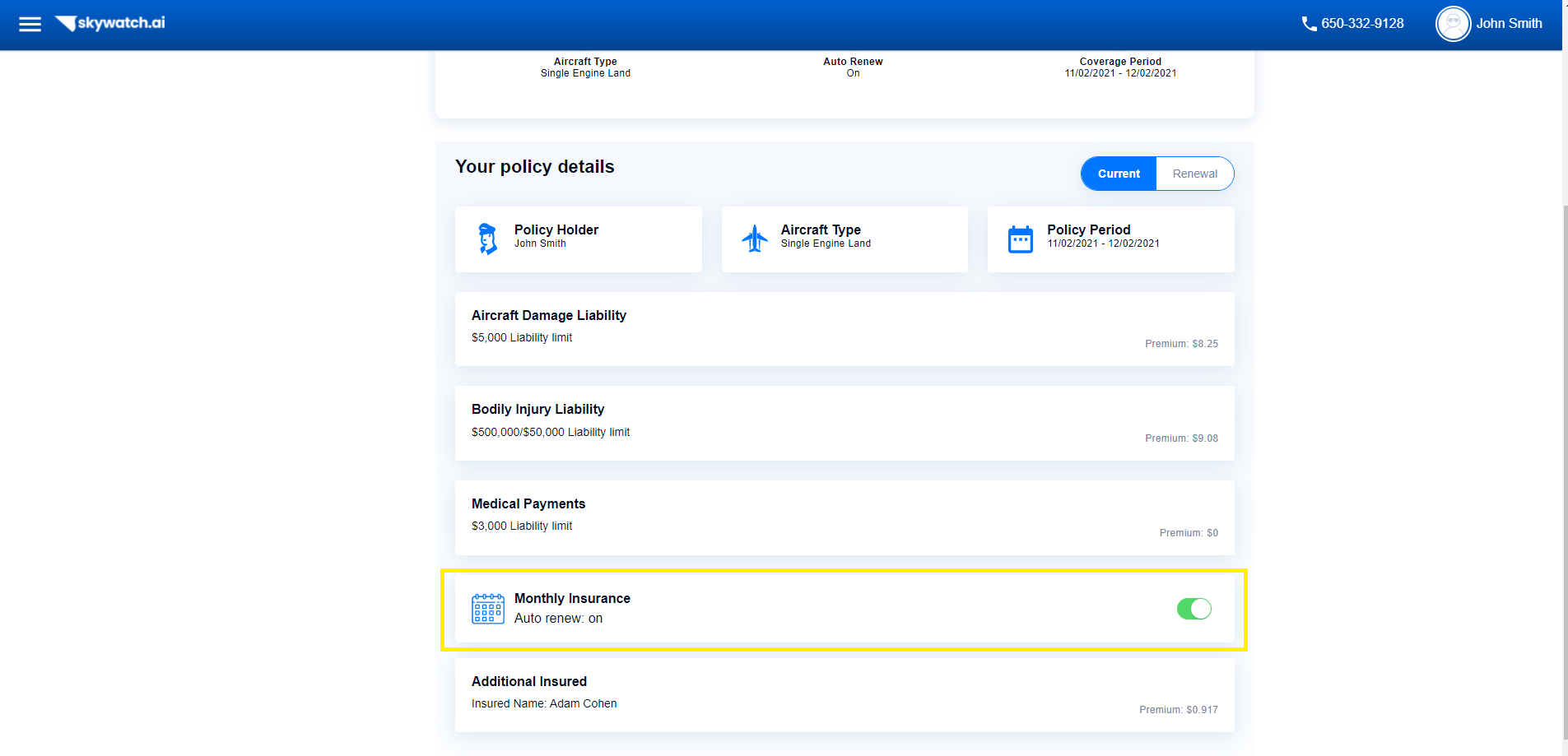
Task: Open the Aircraft Type card
Action: click(x=844, y=239)
